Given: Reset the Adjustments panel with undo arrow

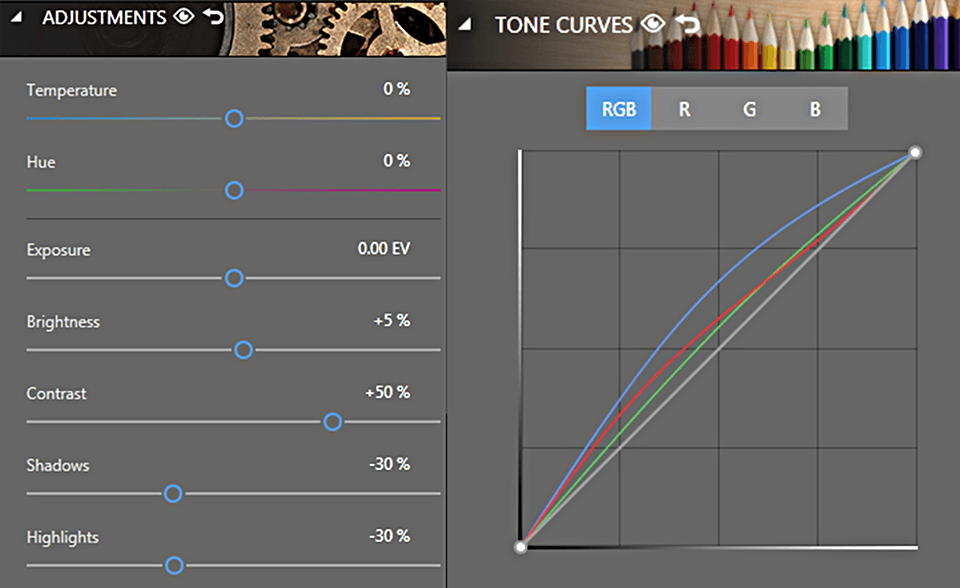Looking at the screenshot, I should (213, 17).
